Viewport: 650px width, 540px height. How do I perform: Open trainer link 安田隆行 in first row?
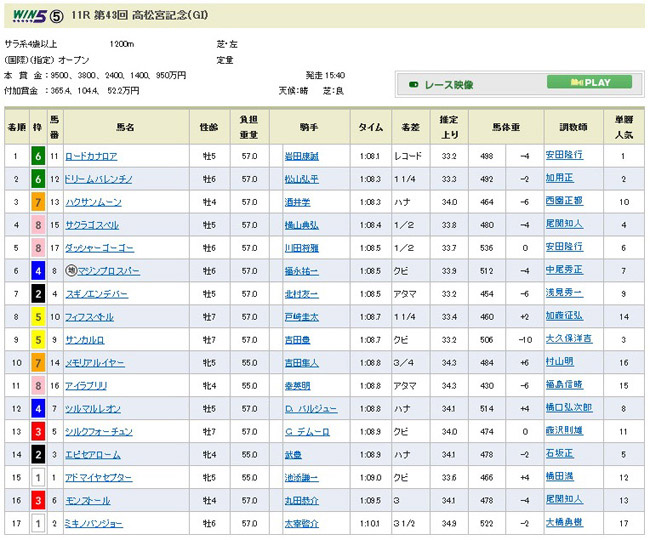(565, 156)
